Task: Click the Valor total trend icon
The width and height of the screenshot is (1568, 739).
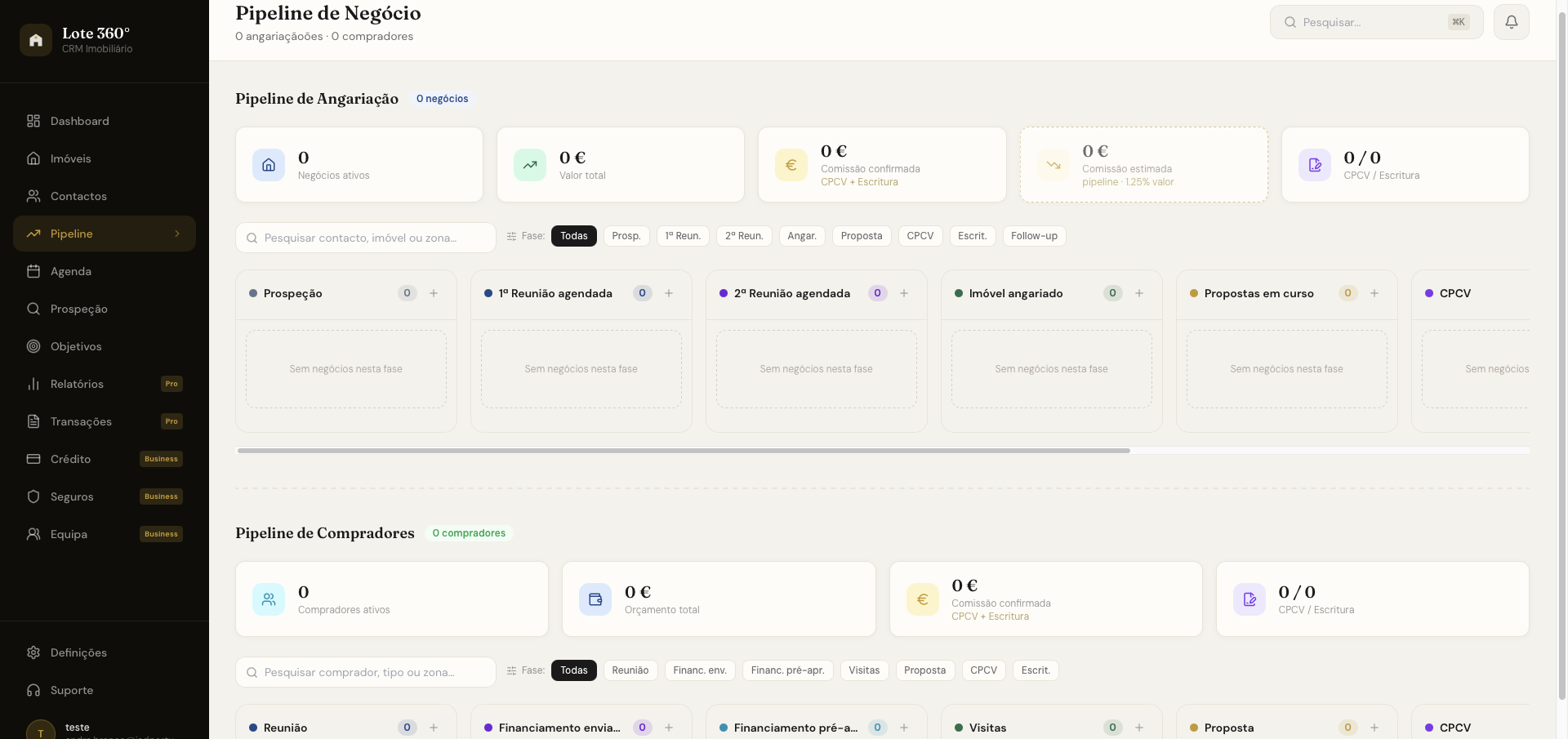Action: 530,165
